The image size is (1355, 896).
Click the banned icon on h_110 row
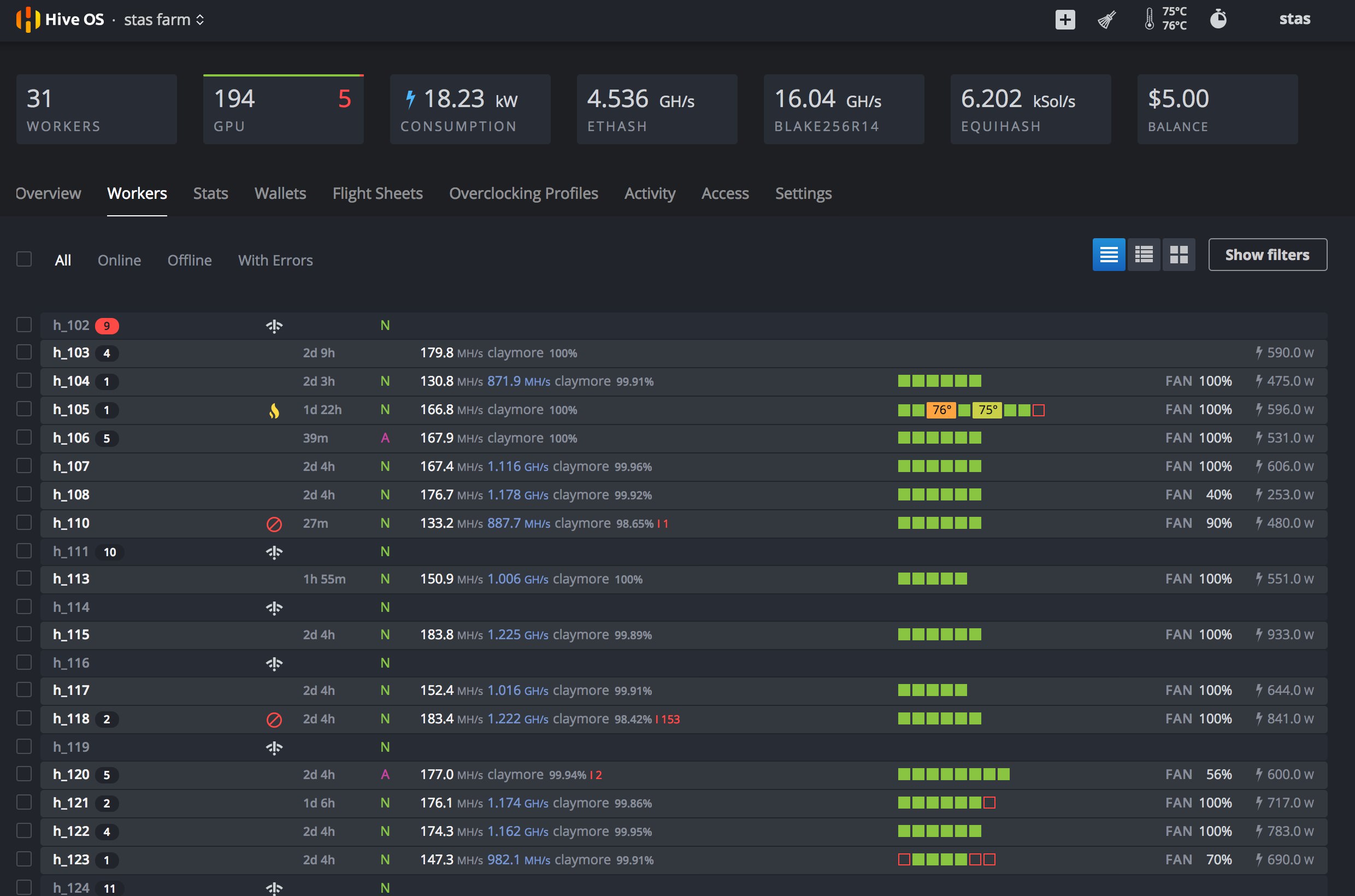coord(273,523)
